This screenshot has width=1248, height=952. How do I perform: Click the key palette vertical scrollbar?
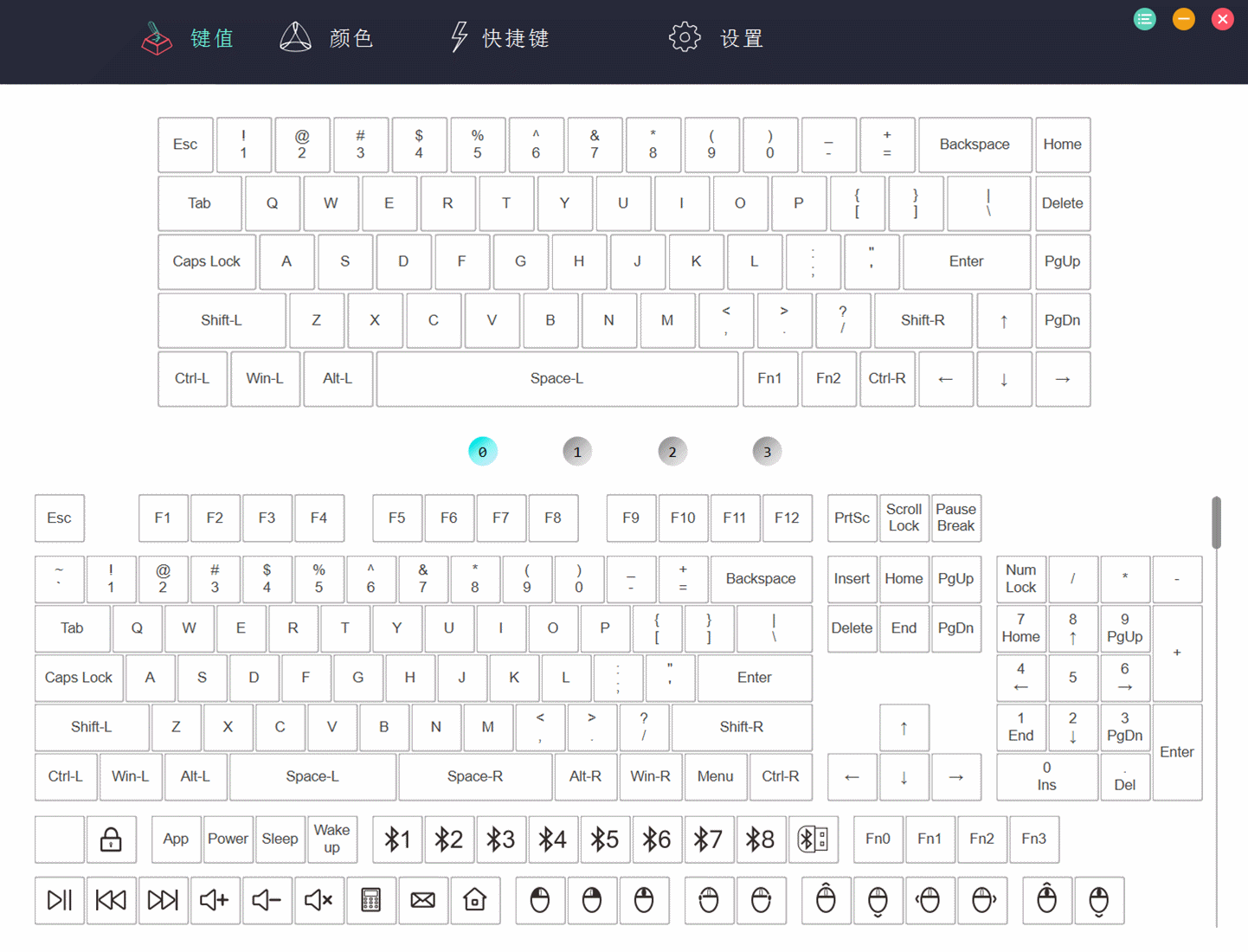(x=1216, y=522)
